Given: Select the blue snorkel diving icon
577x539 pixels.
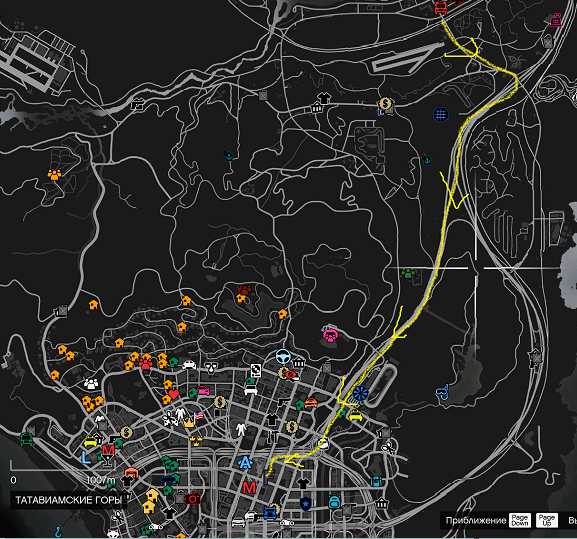Looking at the screenshot, I should (x=442, y=392).
